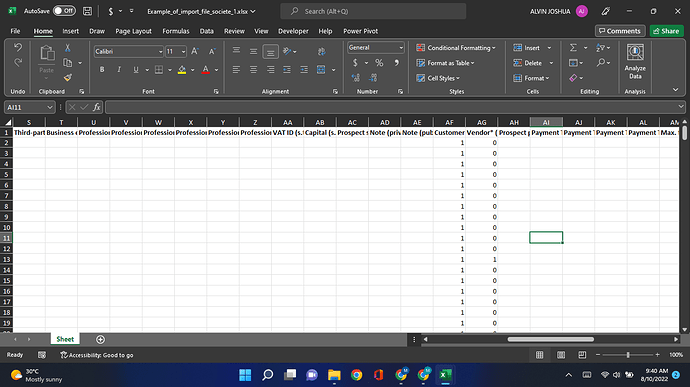Click the zoom slider handle
Image resolution: width=690 pixels, height=387 pixels.
click(x=628, y=355)
